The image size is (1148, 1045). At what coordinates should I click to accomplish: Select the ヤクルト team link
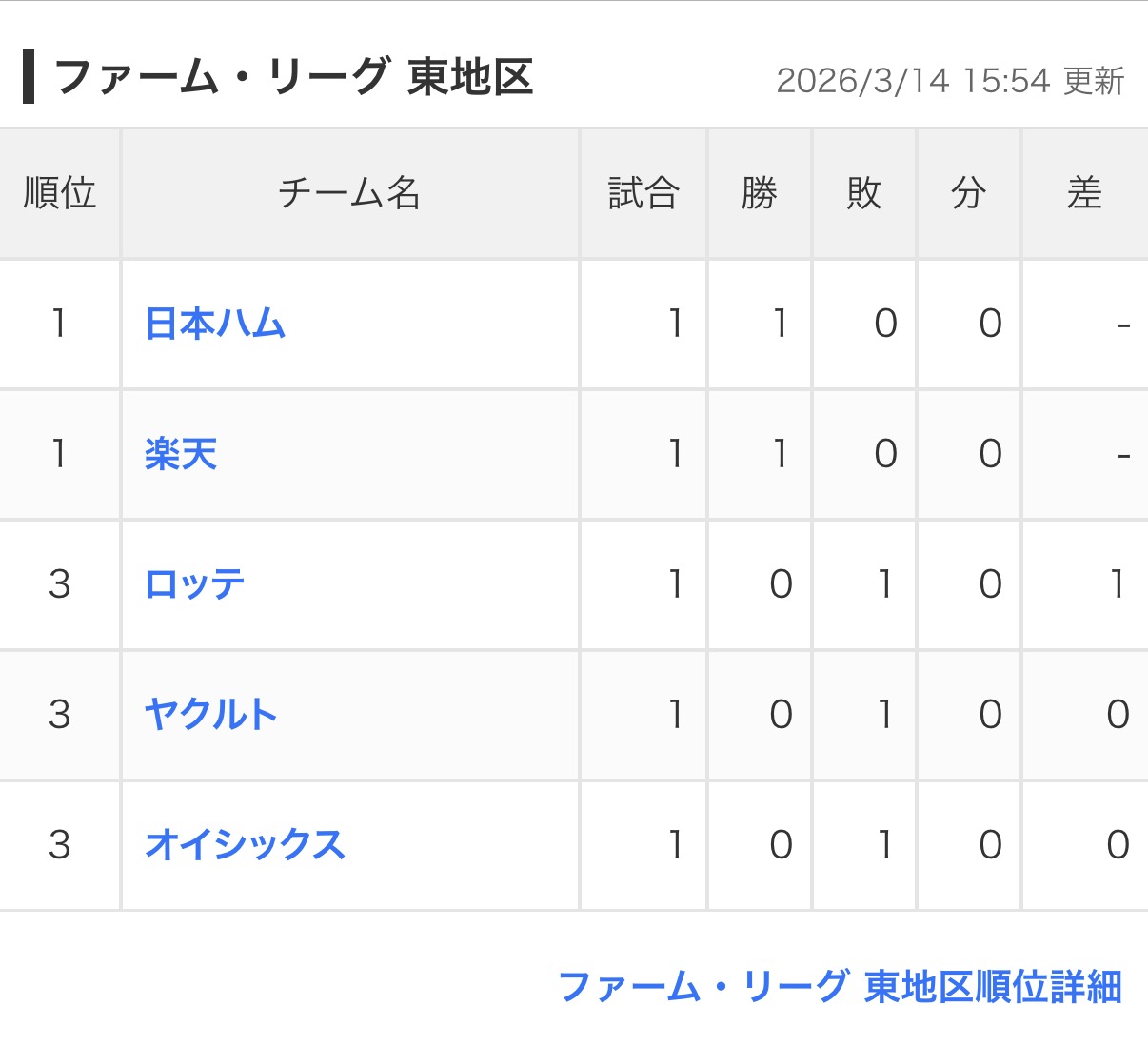coord(210,715)
